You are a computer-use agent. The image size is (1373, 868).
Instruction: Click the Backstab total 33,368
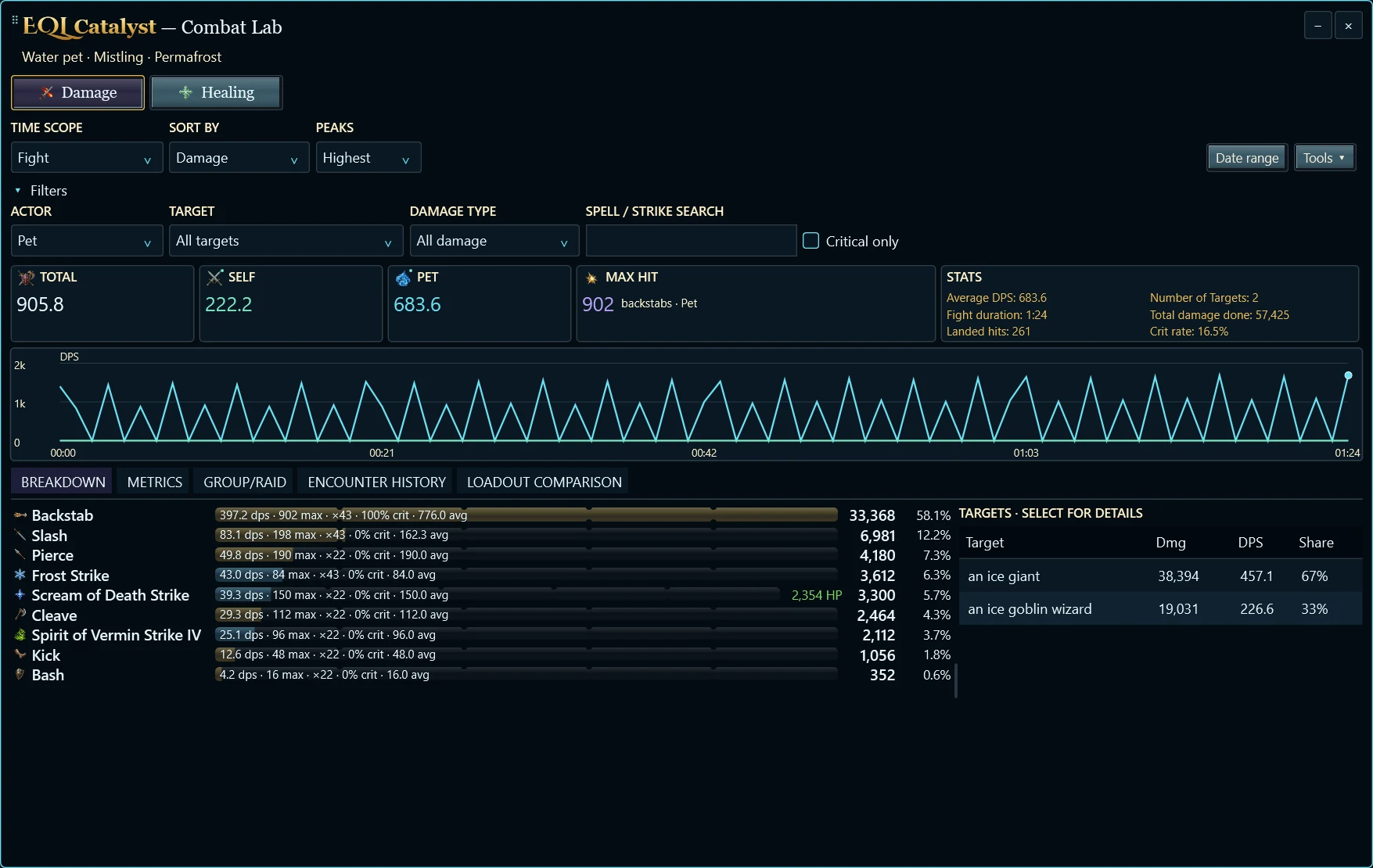click(x=872, y=515)
